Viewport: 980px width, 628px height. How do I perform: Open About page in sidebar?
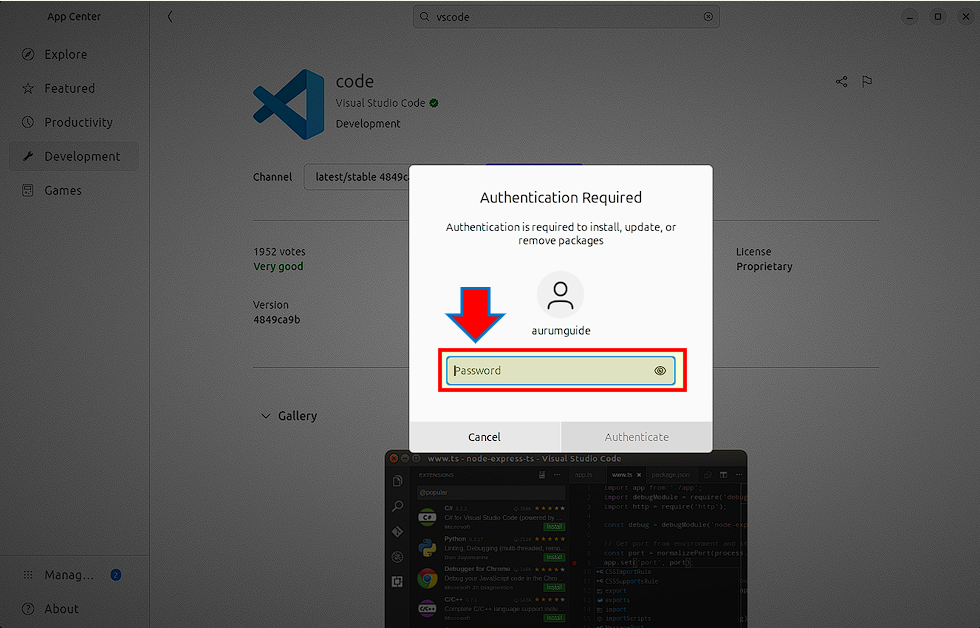pos(74,609)
